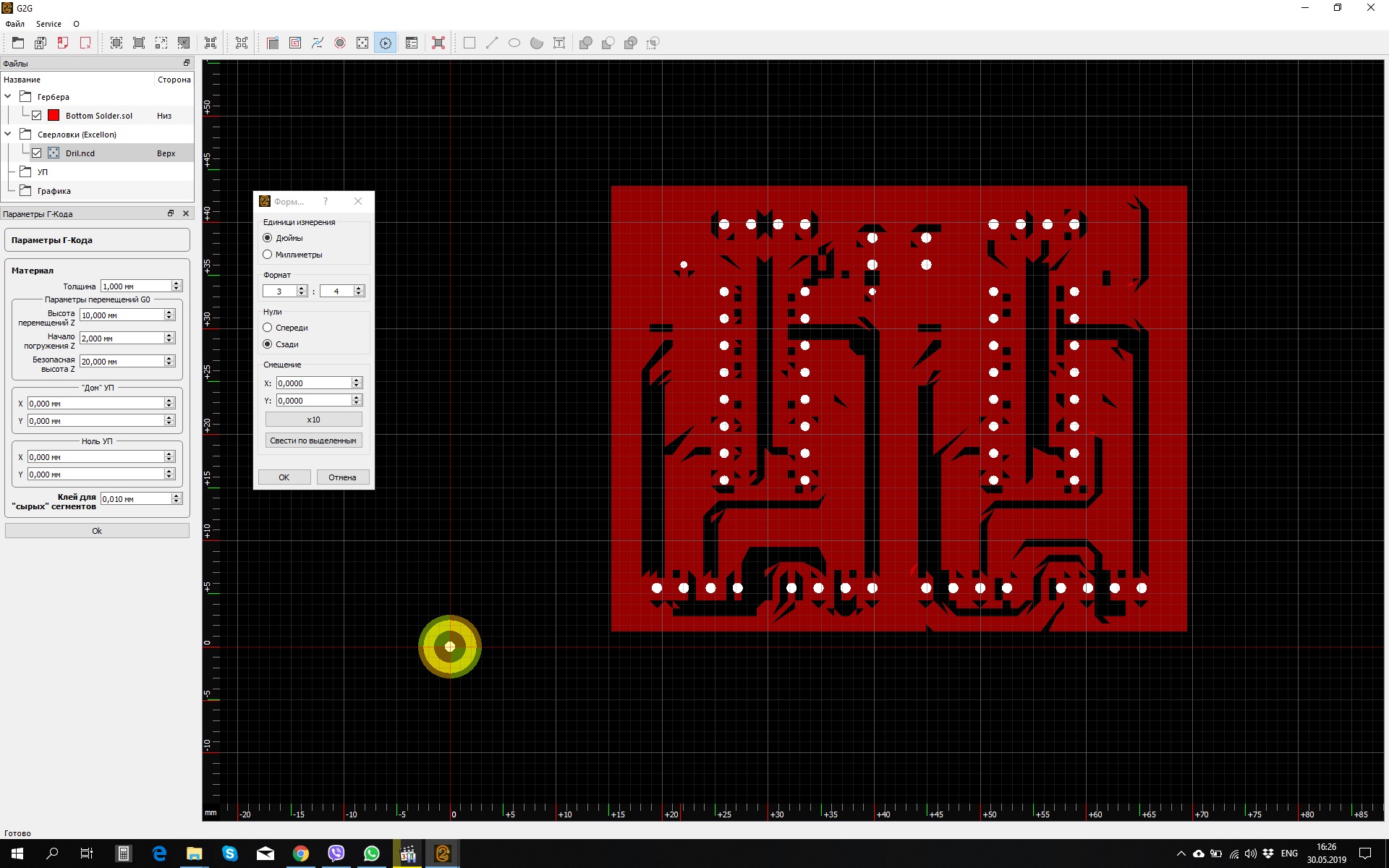Click the save all files icon
The height and width of the screenshot is (868, 1389).
point(41,43)
